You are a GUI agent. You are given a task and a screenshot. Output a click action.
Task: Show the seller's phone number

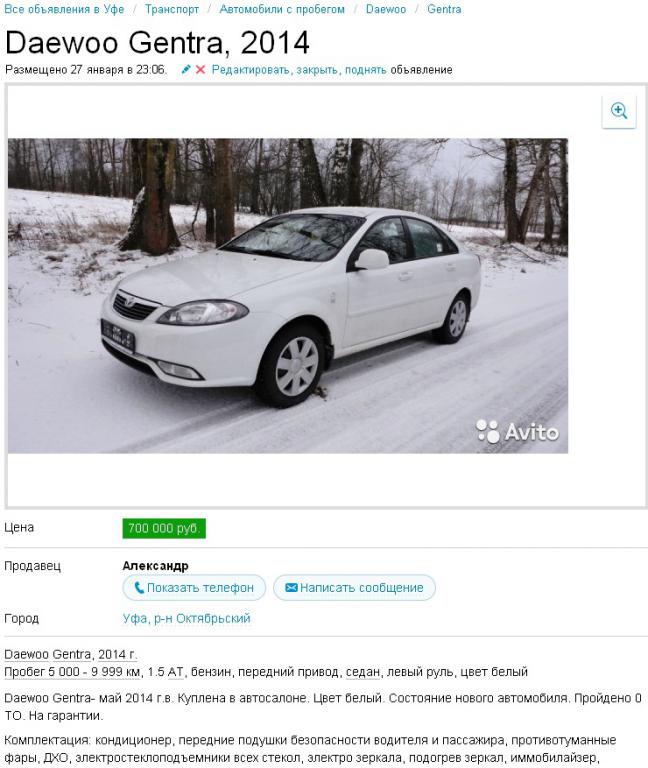194,587
